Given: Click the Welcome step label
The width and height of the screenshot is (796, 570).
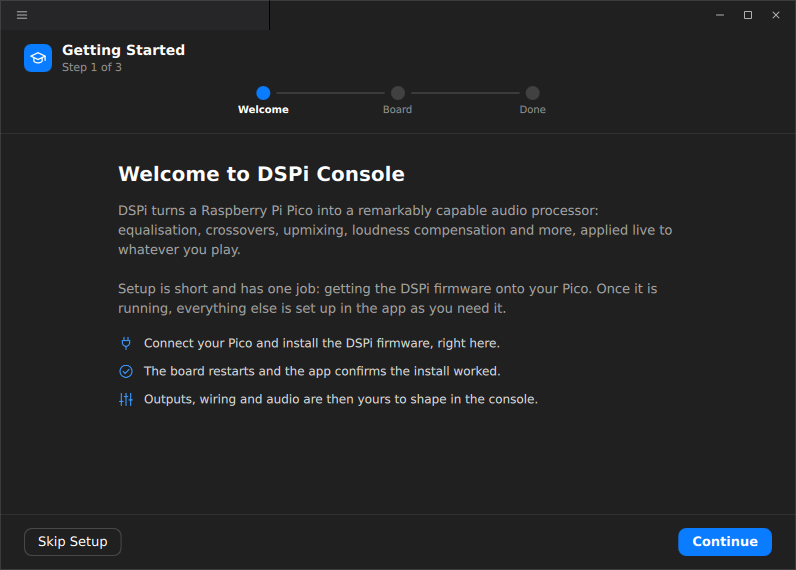Looking at the screenshot, I should point(263,110).
